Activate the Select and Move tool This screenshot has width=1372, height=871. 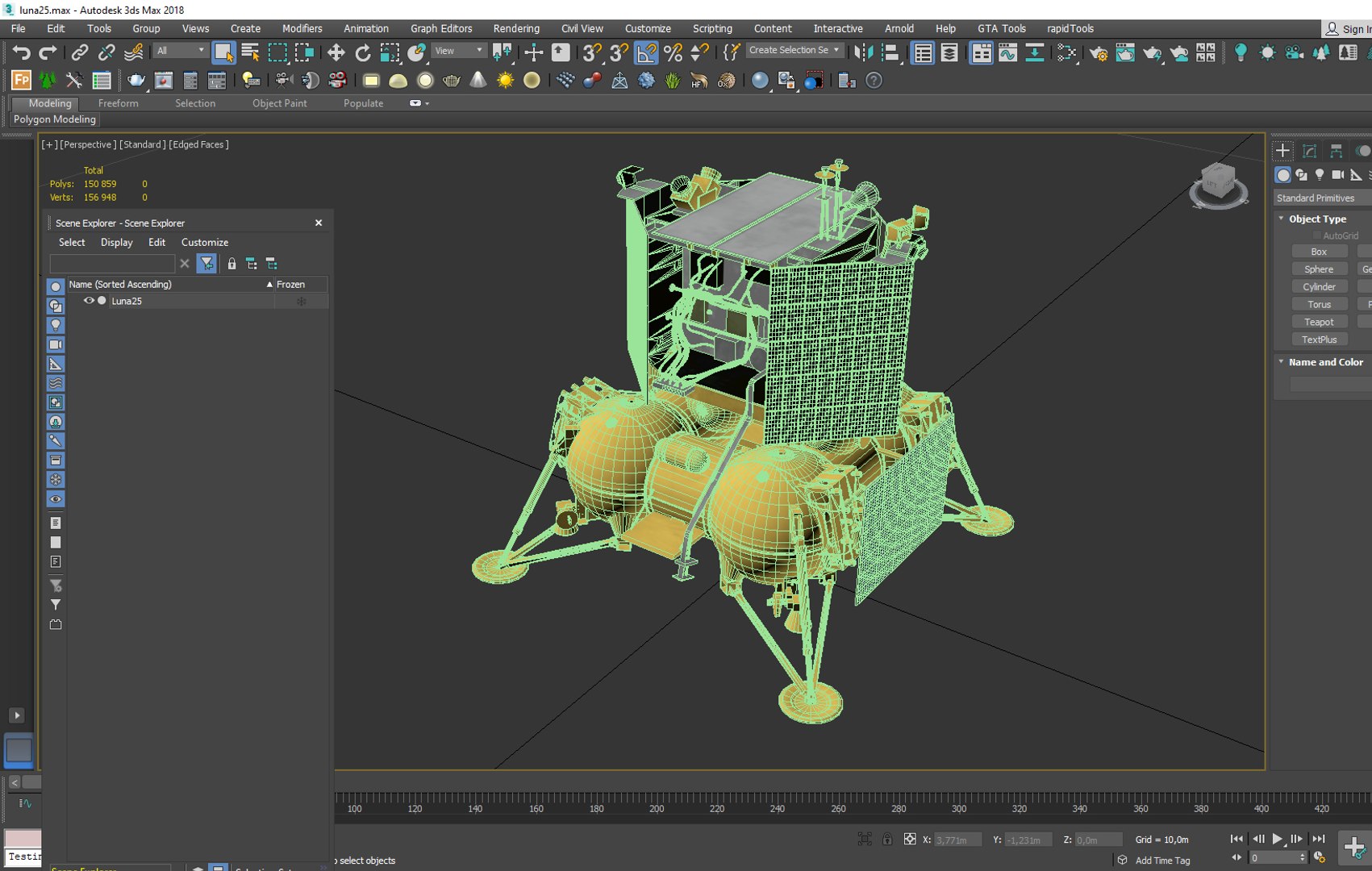click(x=336, y=52)
